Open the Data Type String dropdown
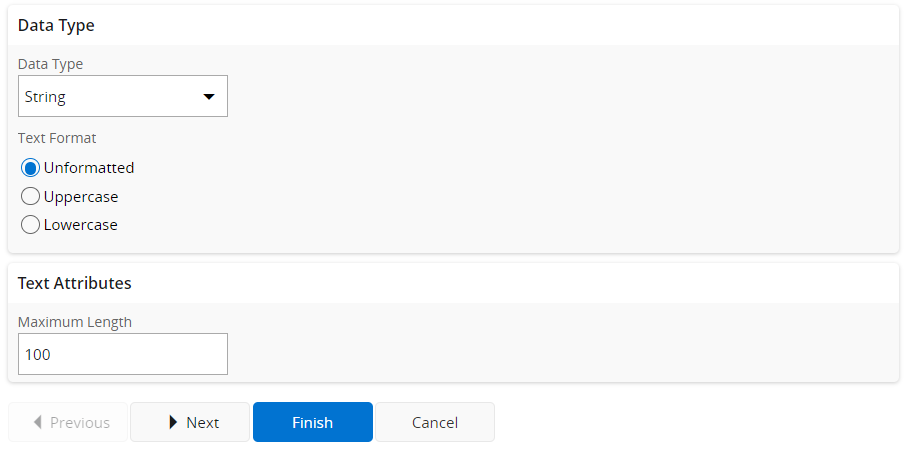Screen dimensions: 910x453 pos(122,97)
